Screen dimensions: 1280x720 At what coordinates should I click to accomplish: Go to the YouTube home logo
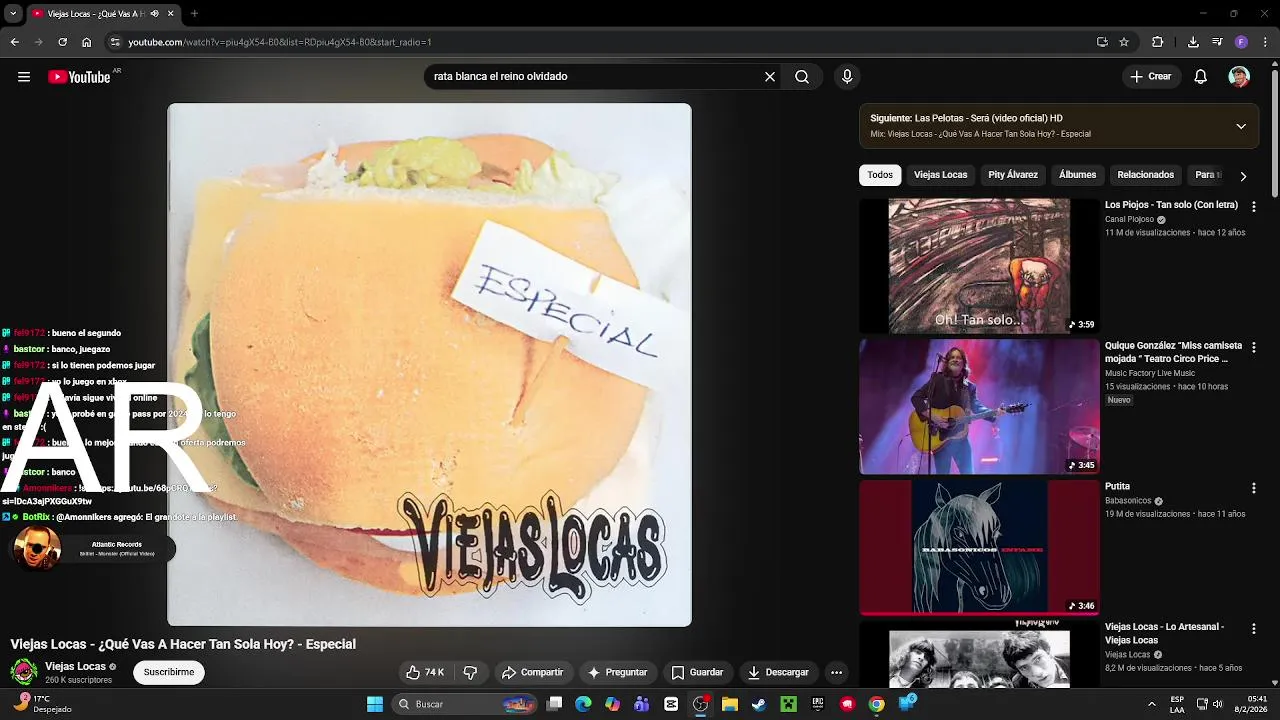pyautogui.click(x=79, y=77)
